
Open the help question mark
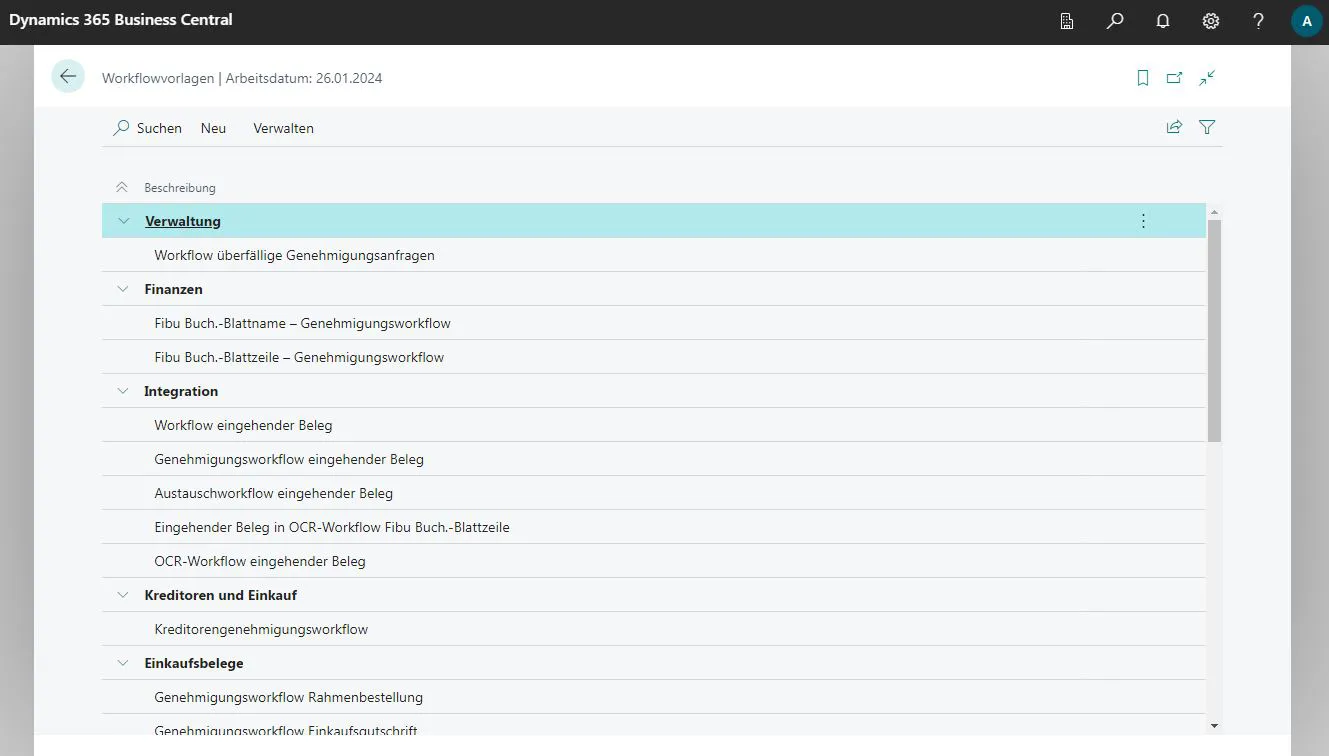[x=1259, y=21]
